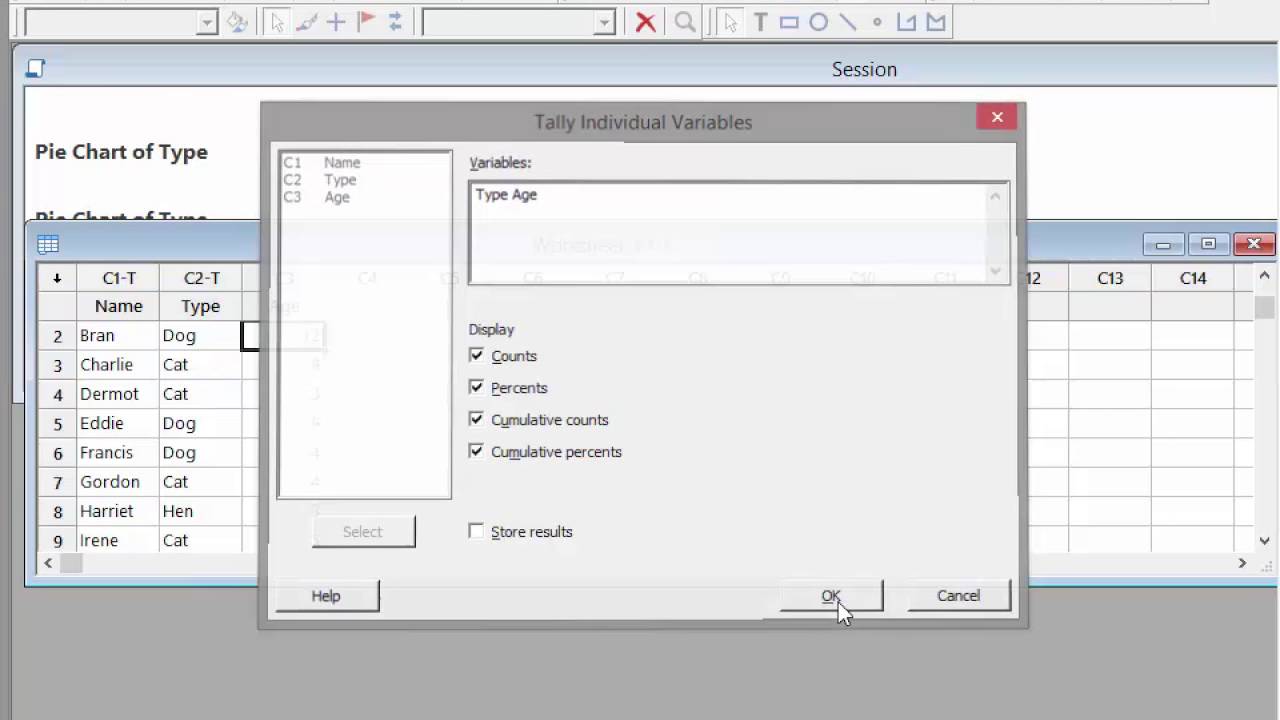Click the Variables box scroll-up arrow
Screen dimensions: 1280x720
(995, 196)
